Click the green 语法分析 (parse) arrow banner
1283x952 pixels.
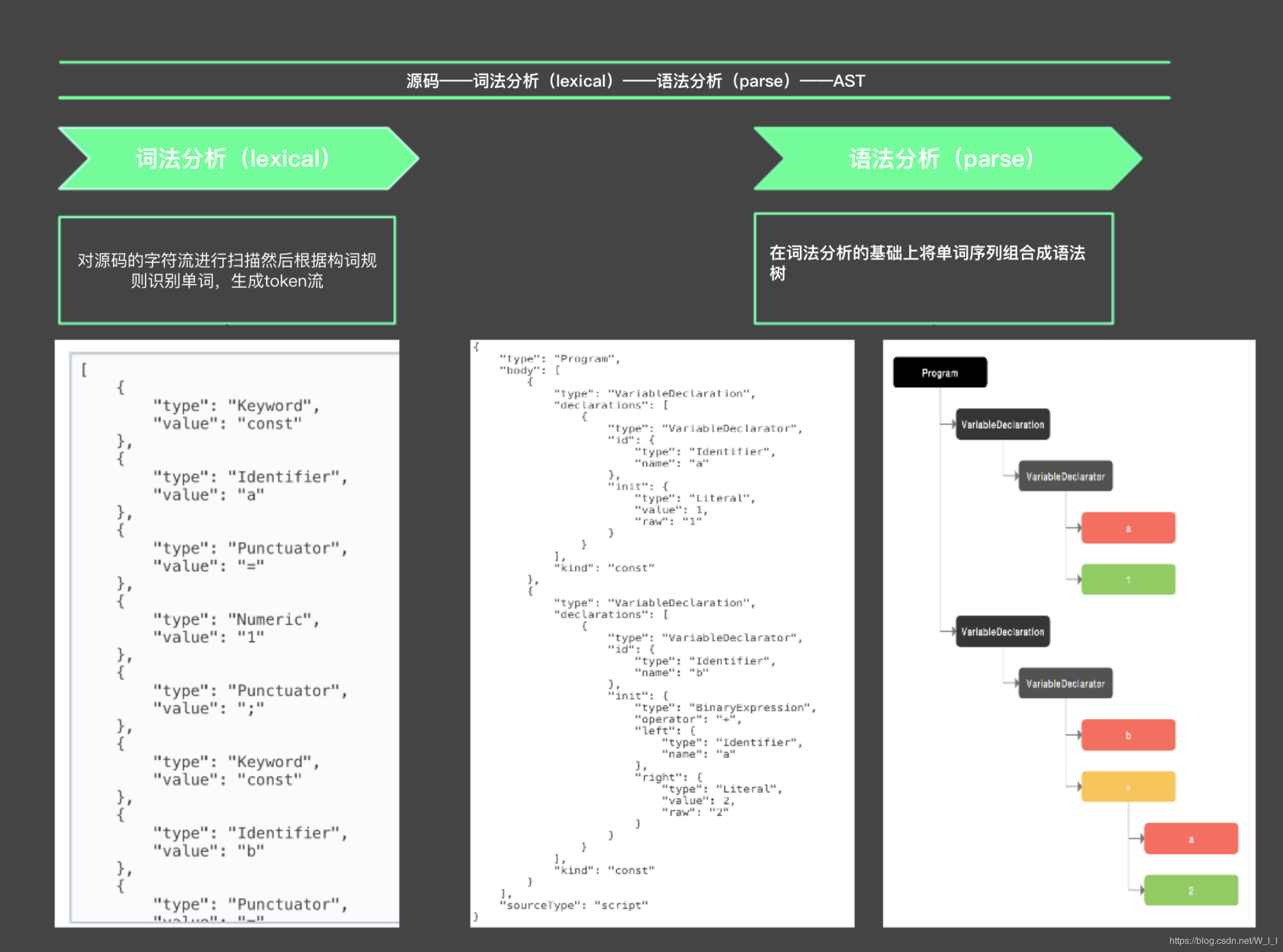click(941, 158)
